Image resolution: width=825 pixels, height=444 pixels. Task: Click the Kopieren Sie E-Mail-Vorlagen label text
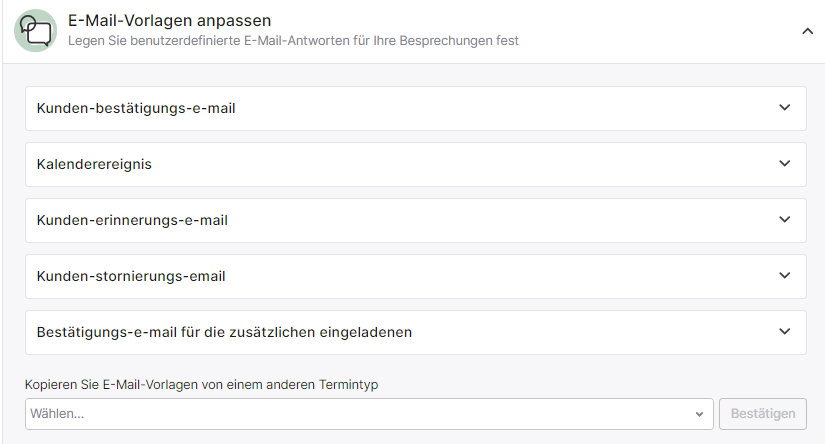202,385
